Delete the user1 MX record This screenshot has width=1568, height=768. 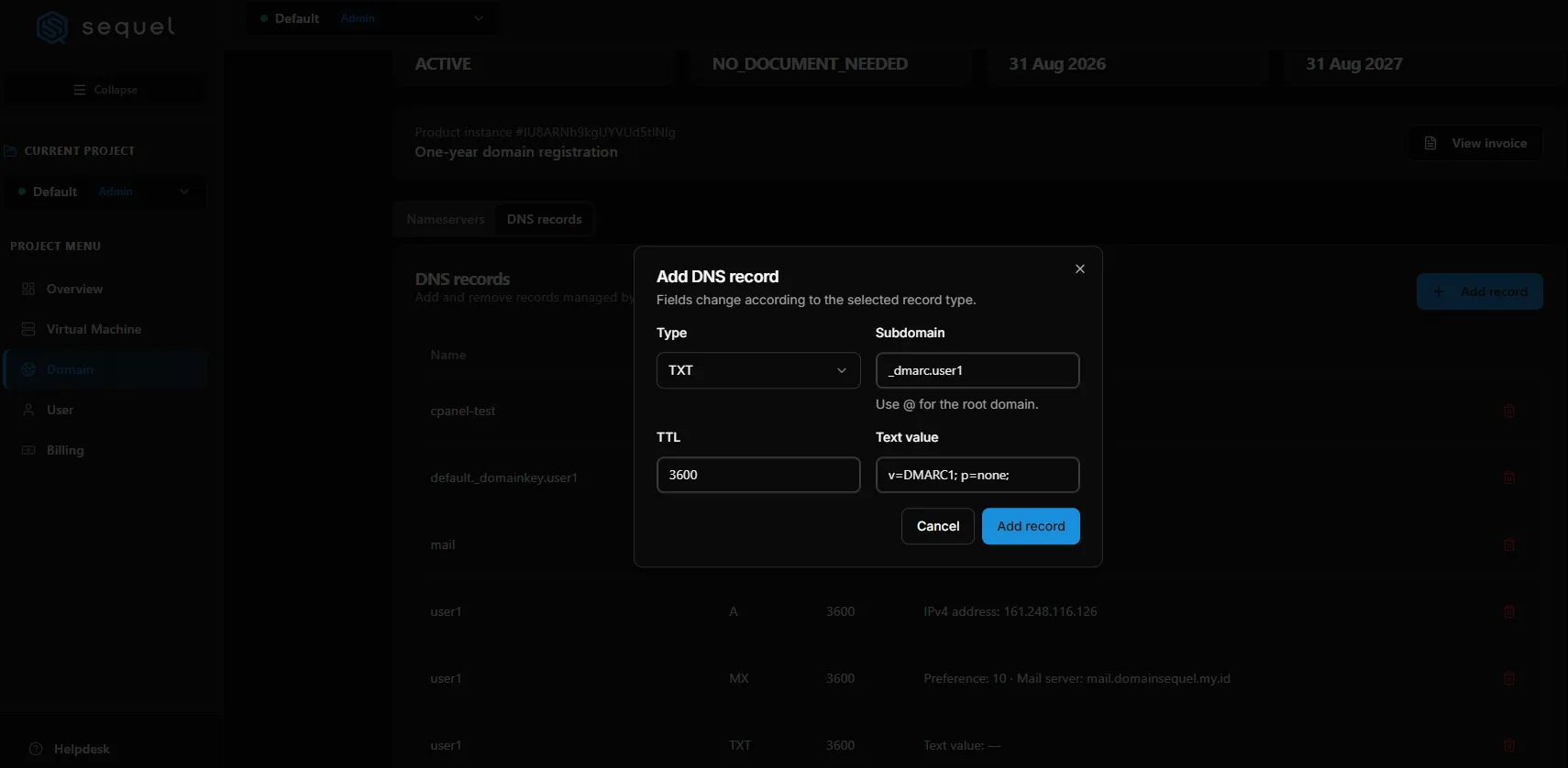click(1509, 678)
